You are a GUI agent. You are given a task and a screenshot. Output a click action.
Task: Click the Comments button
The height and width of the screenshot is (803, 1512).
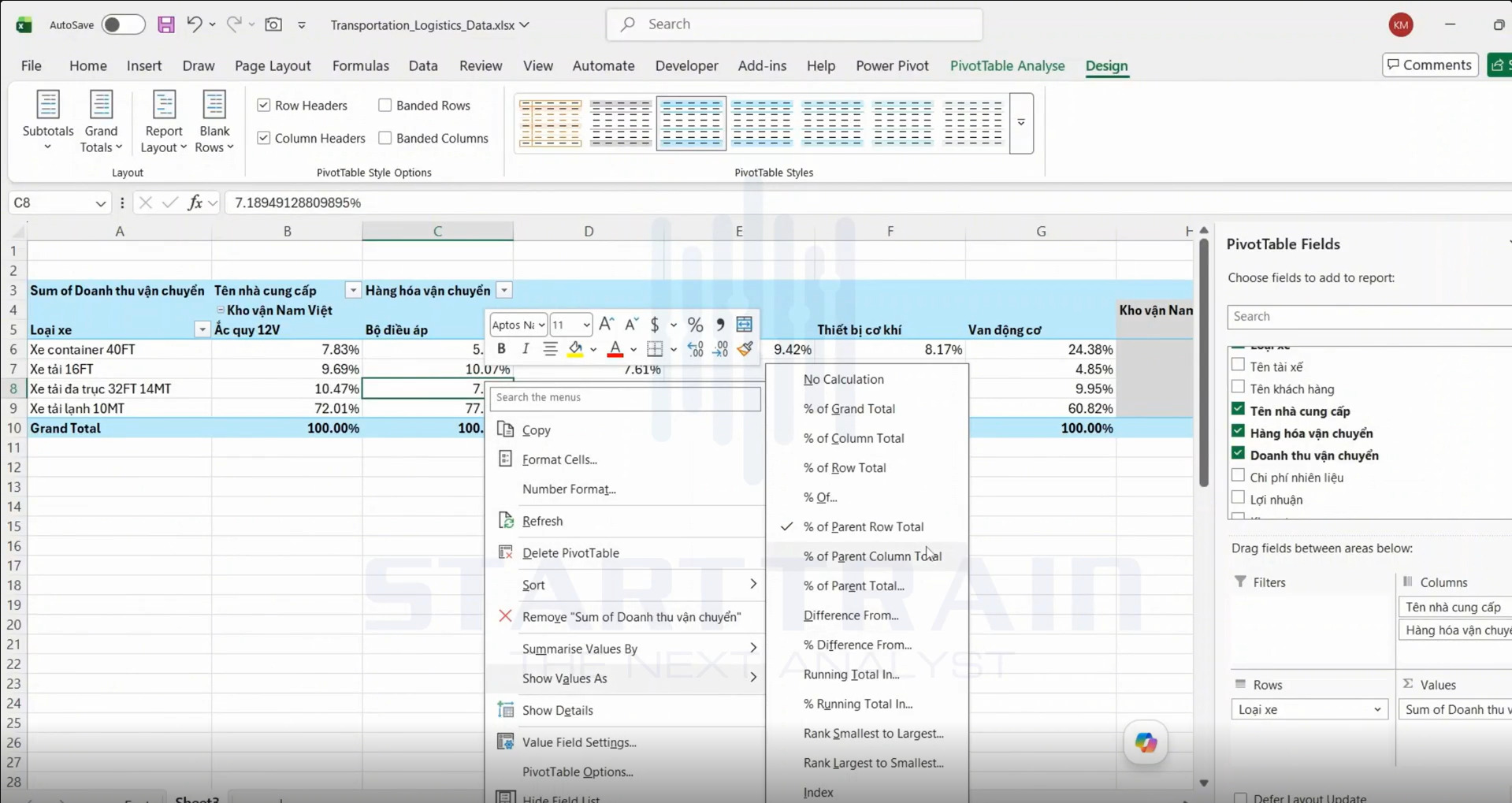pos(1430,65)
